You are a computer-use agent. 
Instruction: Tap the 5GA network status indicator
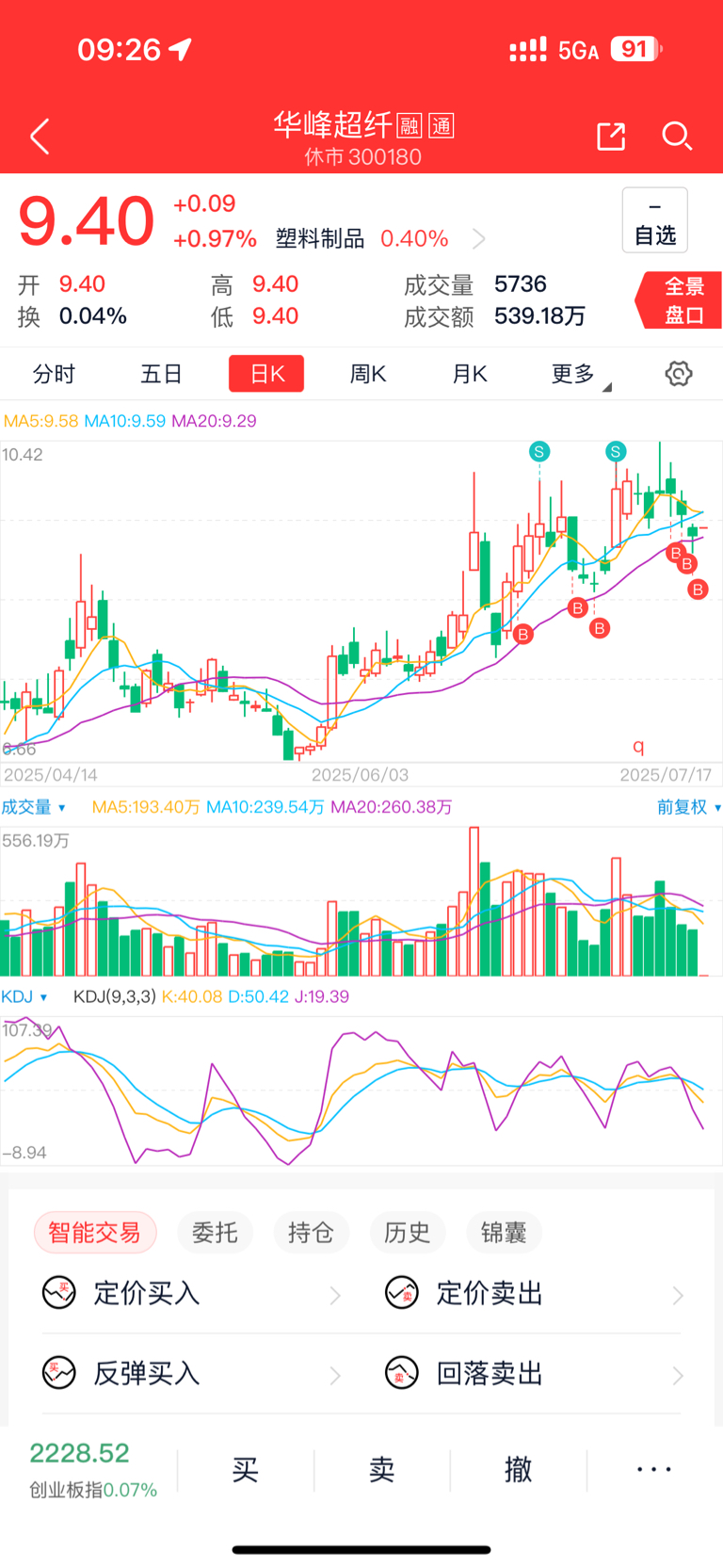coord(578,50)
